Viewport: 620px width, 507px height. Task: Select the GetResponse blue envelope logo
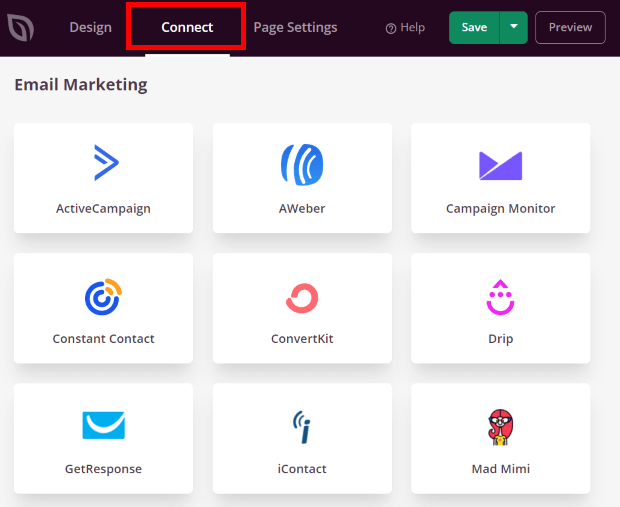click(104, 425)
